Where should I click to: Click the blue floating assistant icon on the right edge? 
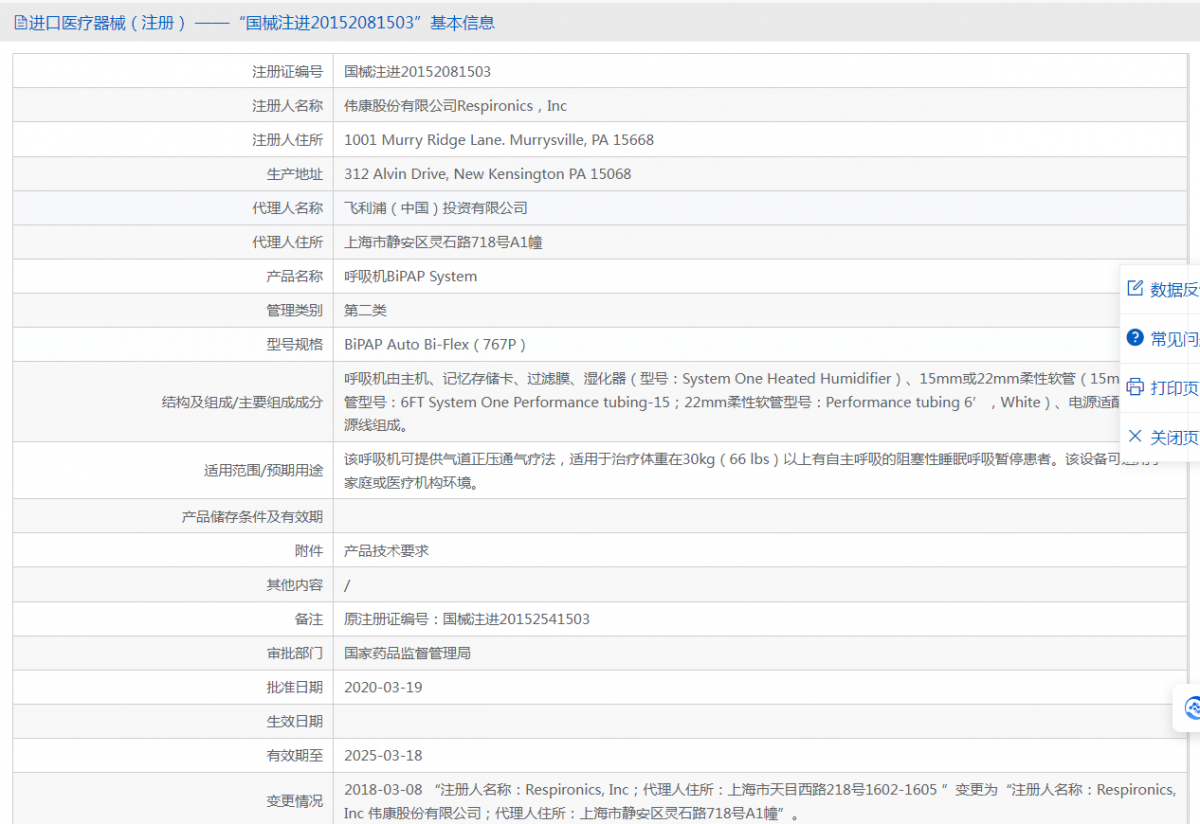click(1191, 708)
